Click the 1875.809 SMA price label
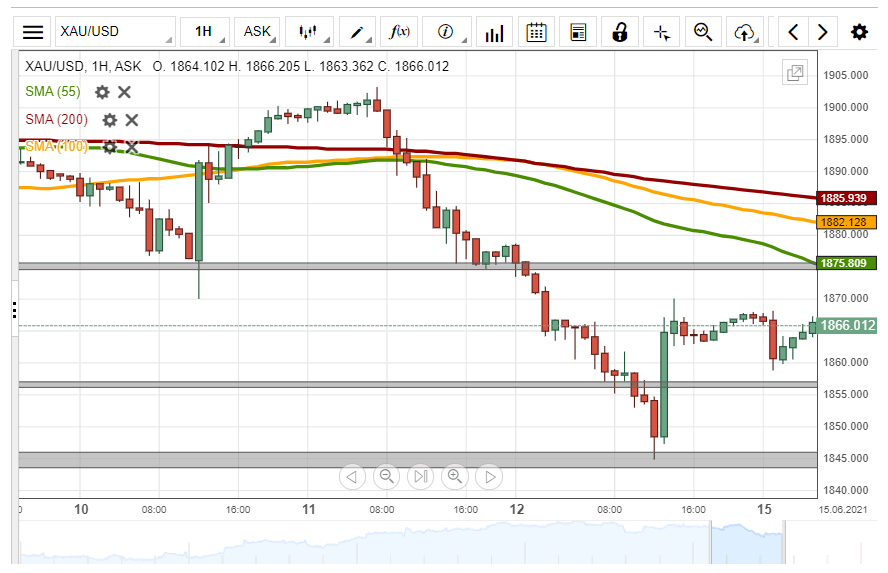 click(846, 263)
